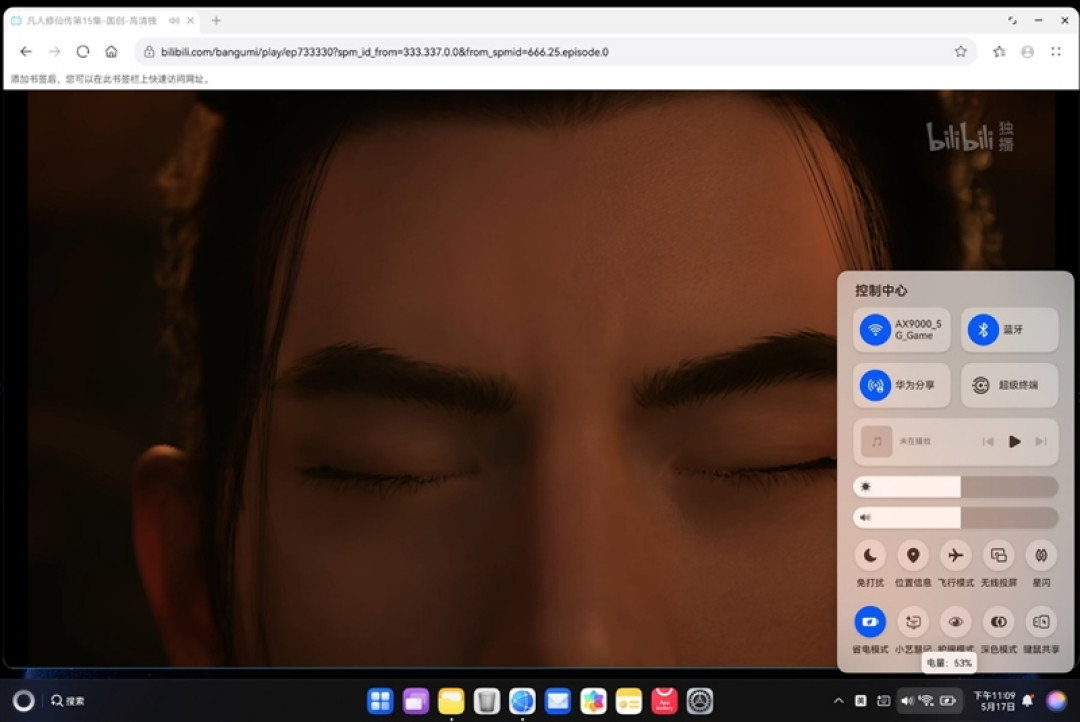Screen dimensions: 1080x722
Task: Click the 华为分享 Huawei Share tile
Action: click(x=902, y=385)
